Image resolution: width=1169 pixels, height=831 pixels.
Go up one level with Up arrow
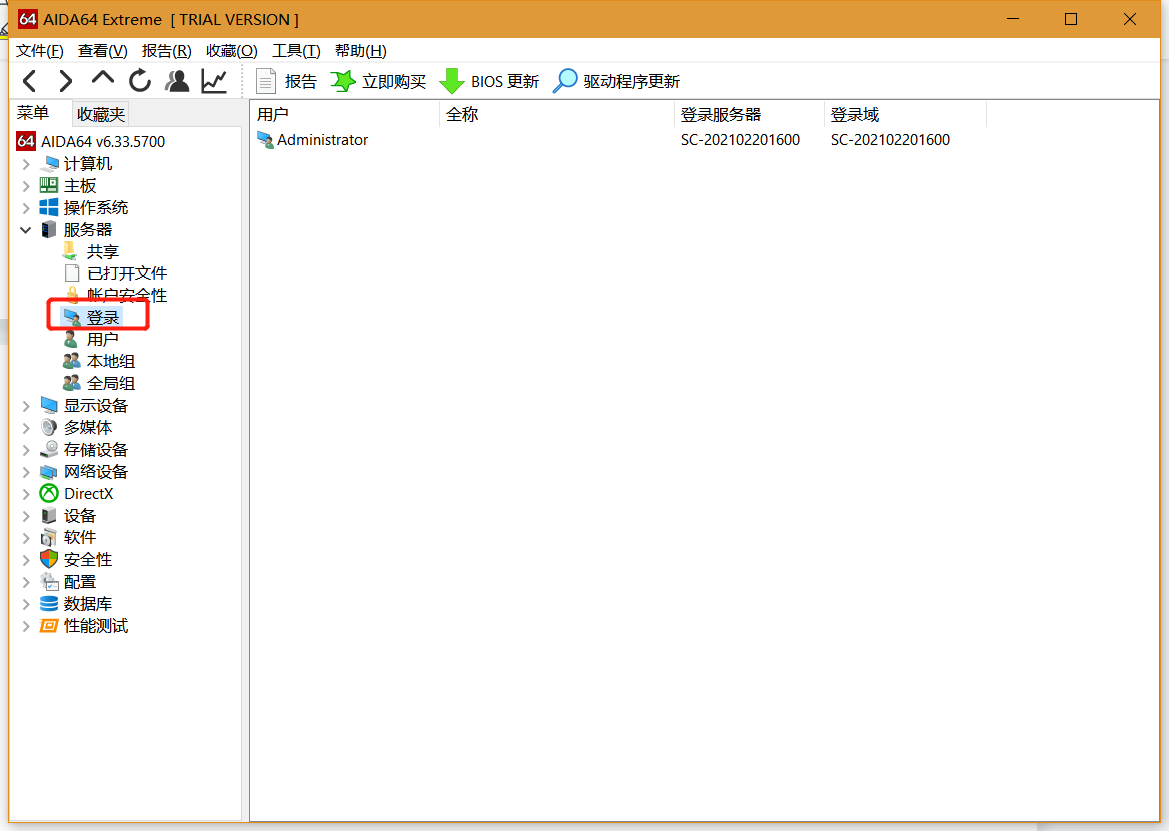[x=103, y=80]
